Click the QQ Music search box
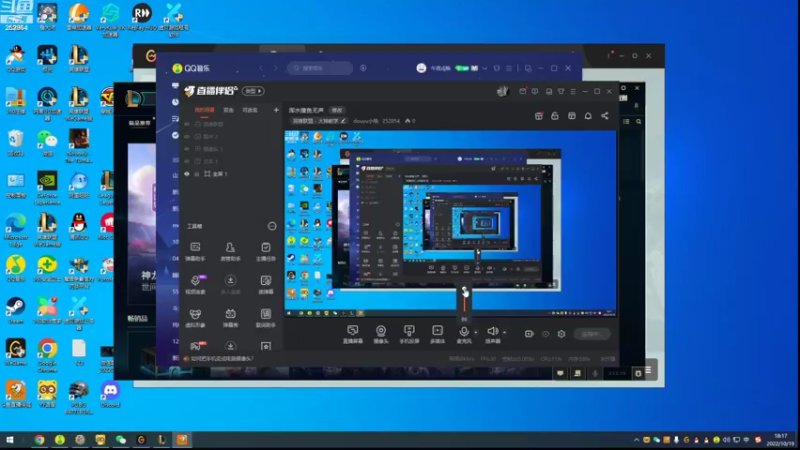Viewport: 800px width, 450px height. pos(320,68)
